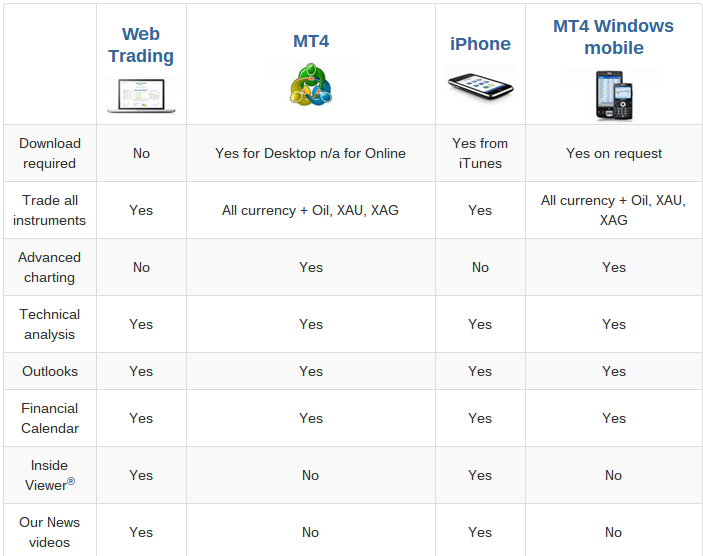Click the Financial Calendar row label

[50, 418]
